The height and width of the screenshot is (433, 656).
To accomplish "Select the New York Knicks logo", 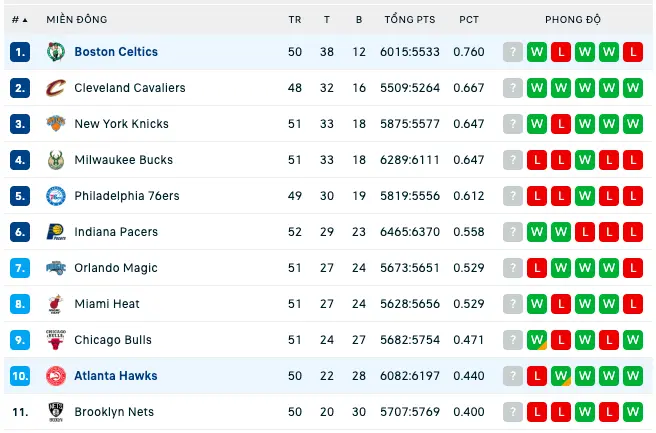I will pyautogui.click(x=56, y=124).
